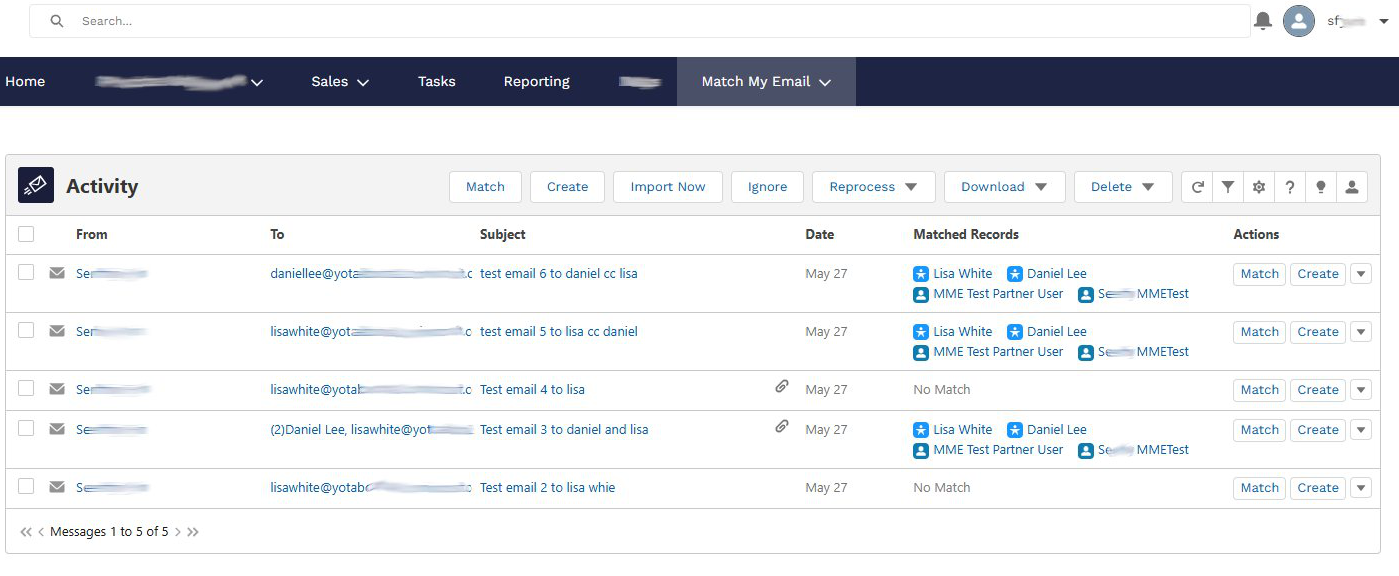Click envelope icon in 'Test email 4' row
This screenshot has height=576, width=1399.
click(57, 389)
